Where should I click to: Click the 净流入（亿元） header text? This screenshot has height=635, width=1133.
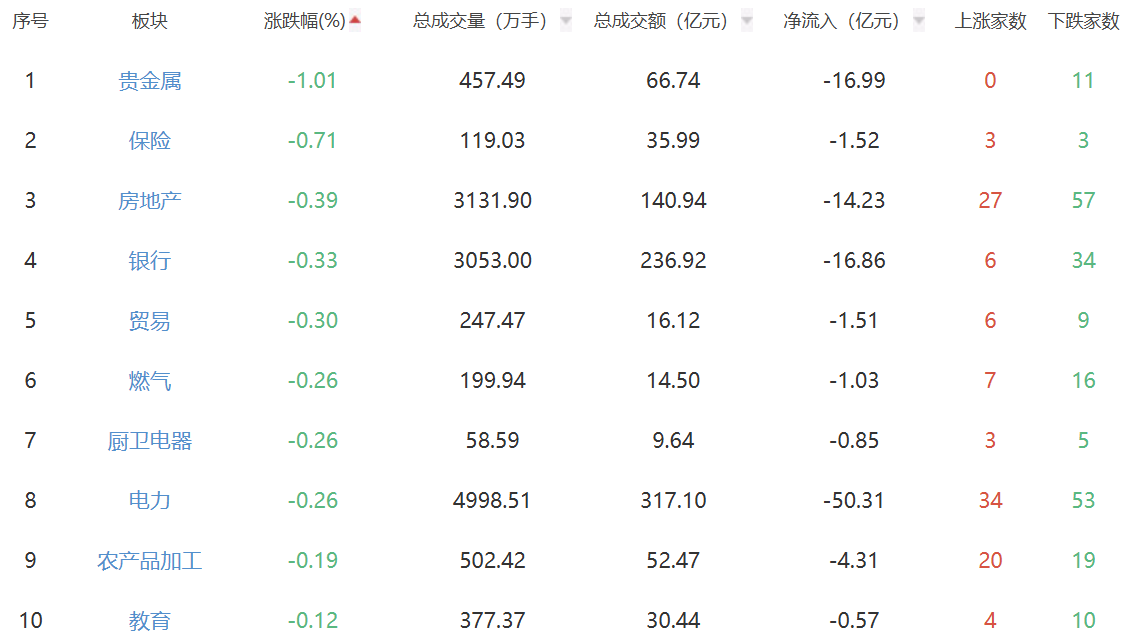[x=841, y=21]
